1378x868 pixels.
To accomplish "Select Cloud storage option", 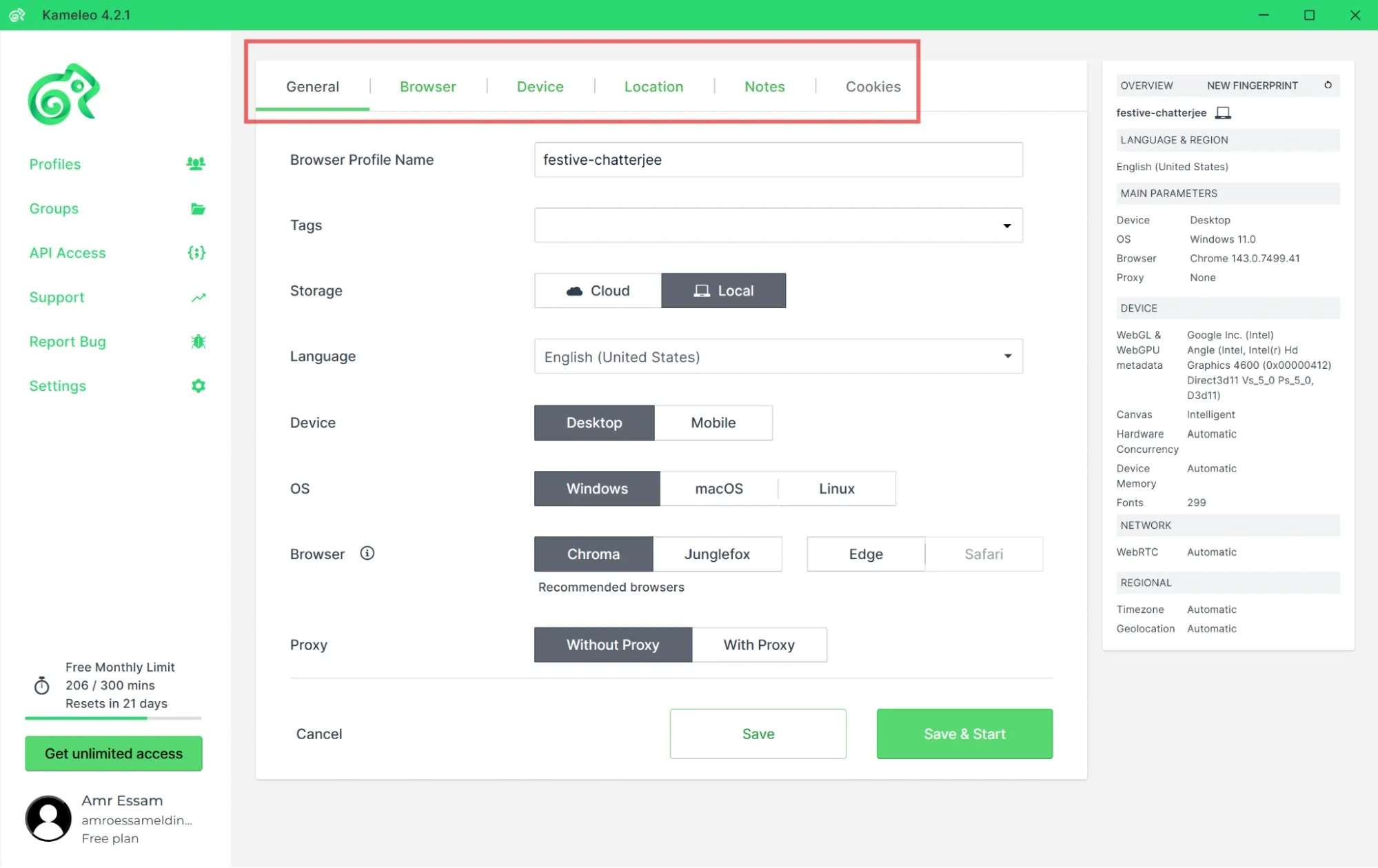I will (x=597, y=290).
